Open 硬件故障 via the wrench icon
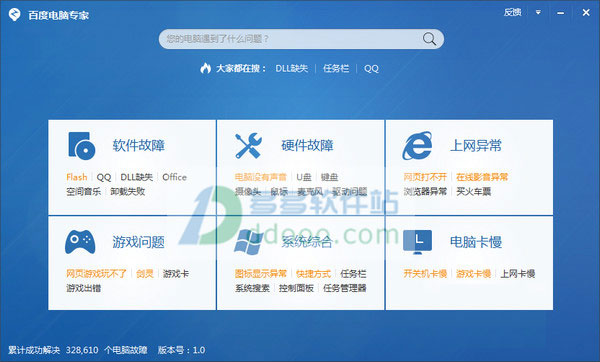 (x=249, y=146)
